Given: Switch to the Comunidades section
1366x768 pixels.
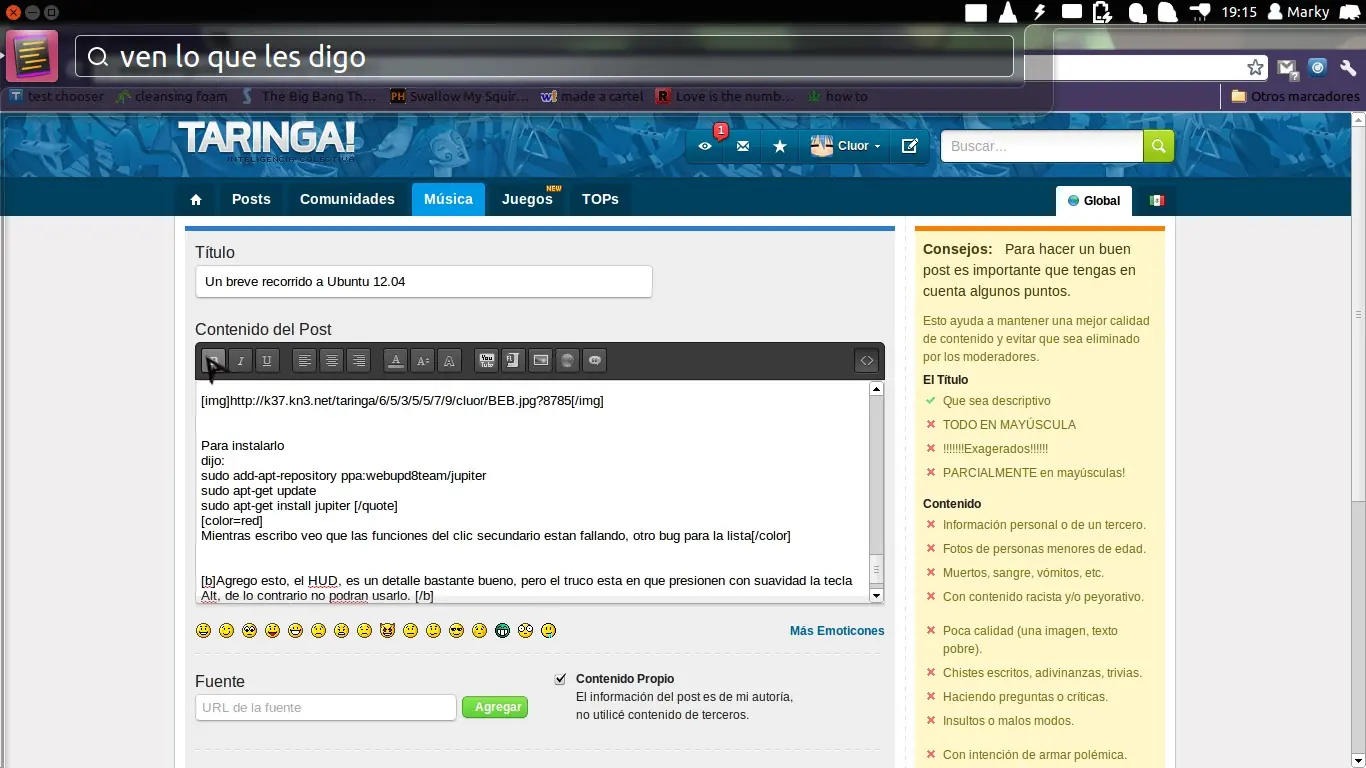Looking at the screenshot, I should pos(347,199).
